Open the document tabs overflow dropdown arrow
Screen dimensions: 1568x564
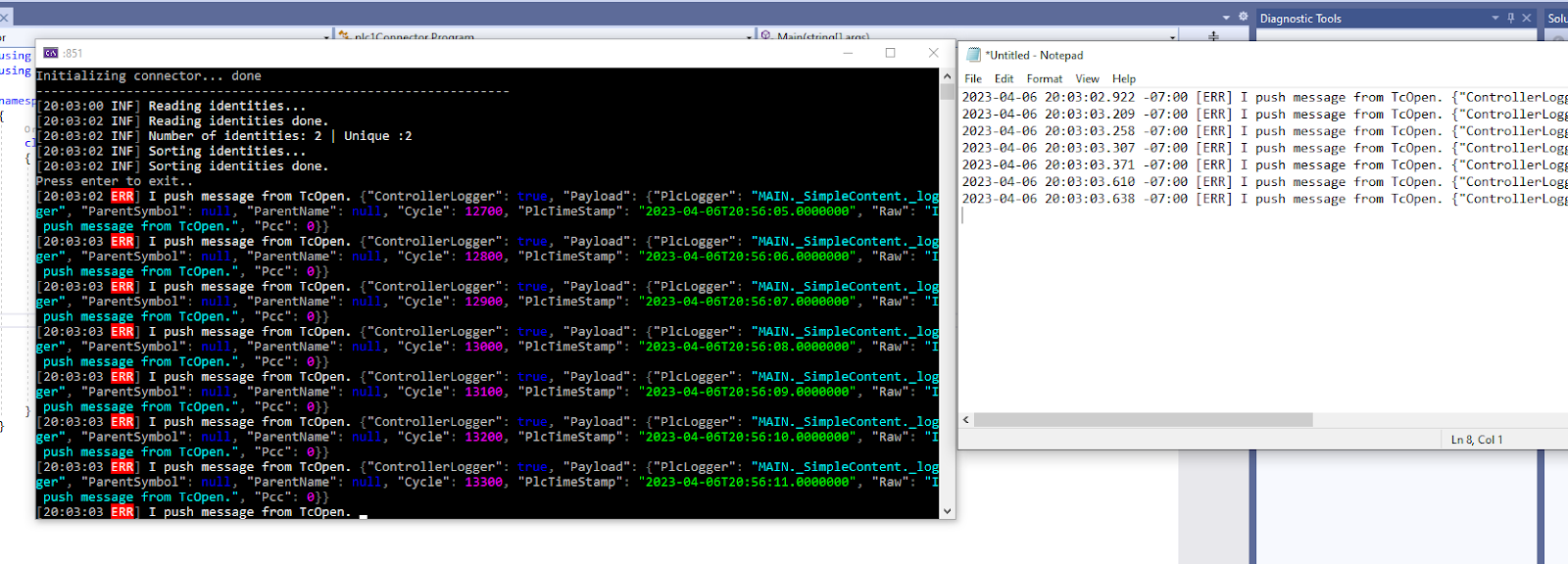[1226, 18]
